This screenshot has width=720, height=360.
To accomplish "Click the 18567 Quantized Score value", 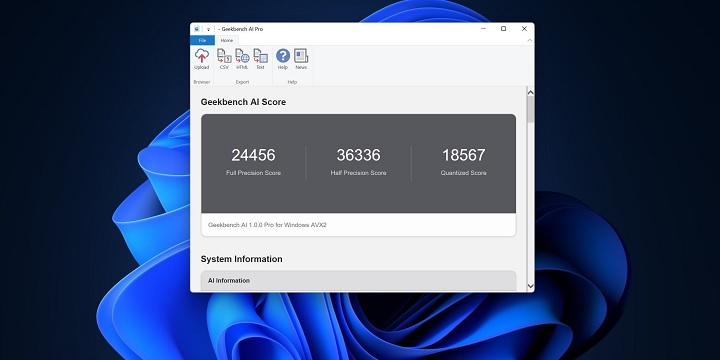I will [x=464, y=155].
